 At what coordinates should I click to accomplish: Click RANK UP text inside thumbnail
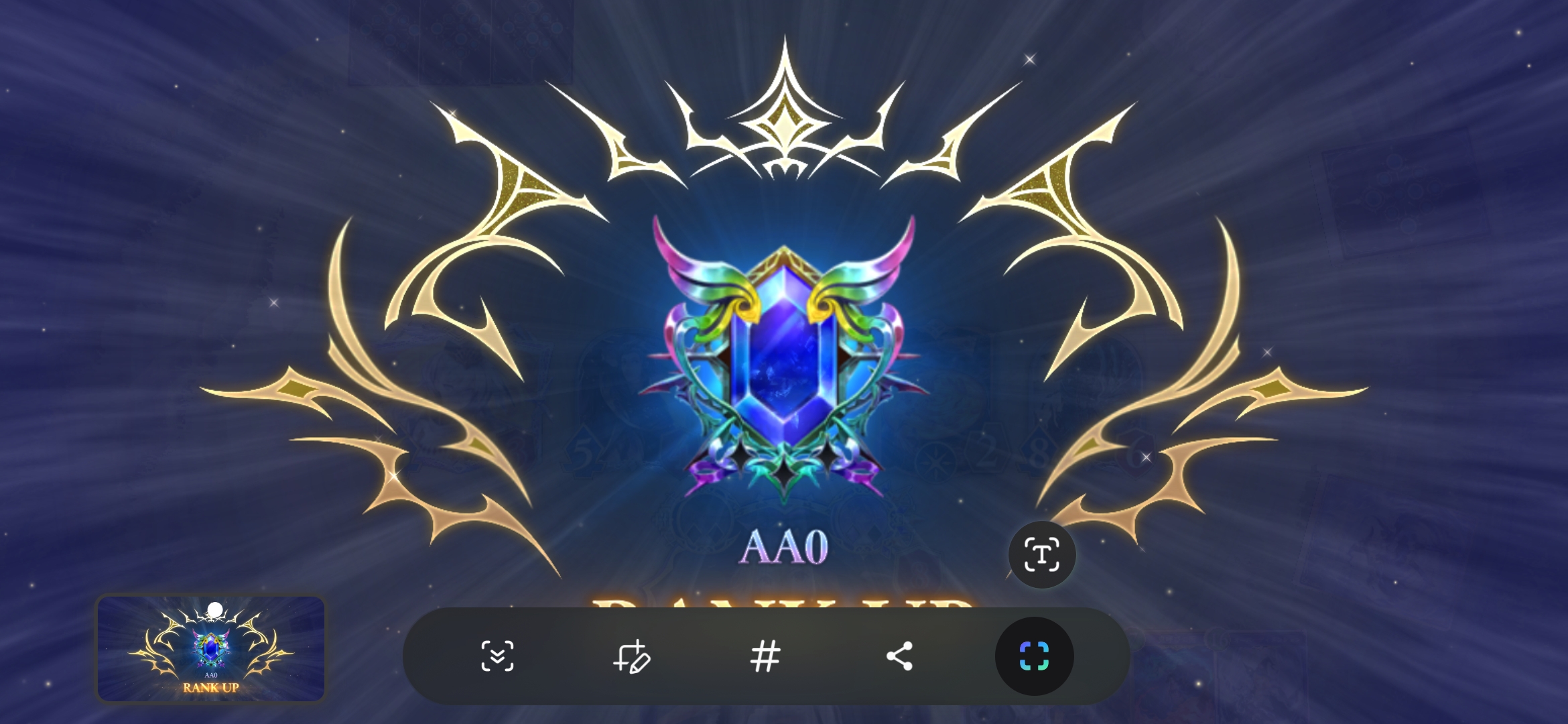tap(211, 687)
